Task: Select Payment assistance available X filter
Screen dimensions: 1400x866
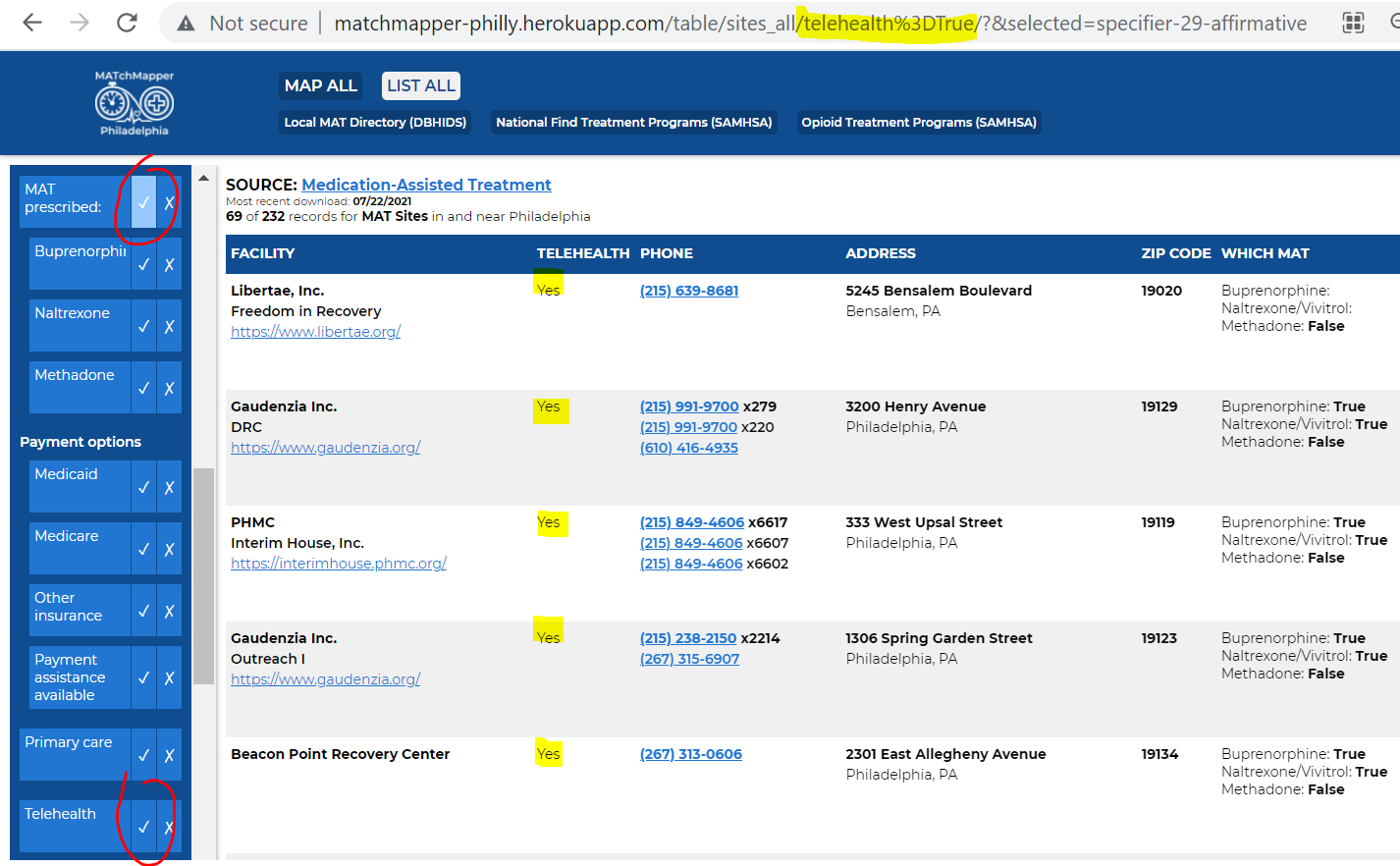Action: (x=169, y=677)
